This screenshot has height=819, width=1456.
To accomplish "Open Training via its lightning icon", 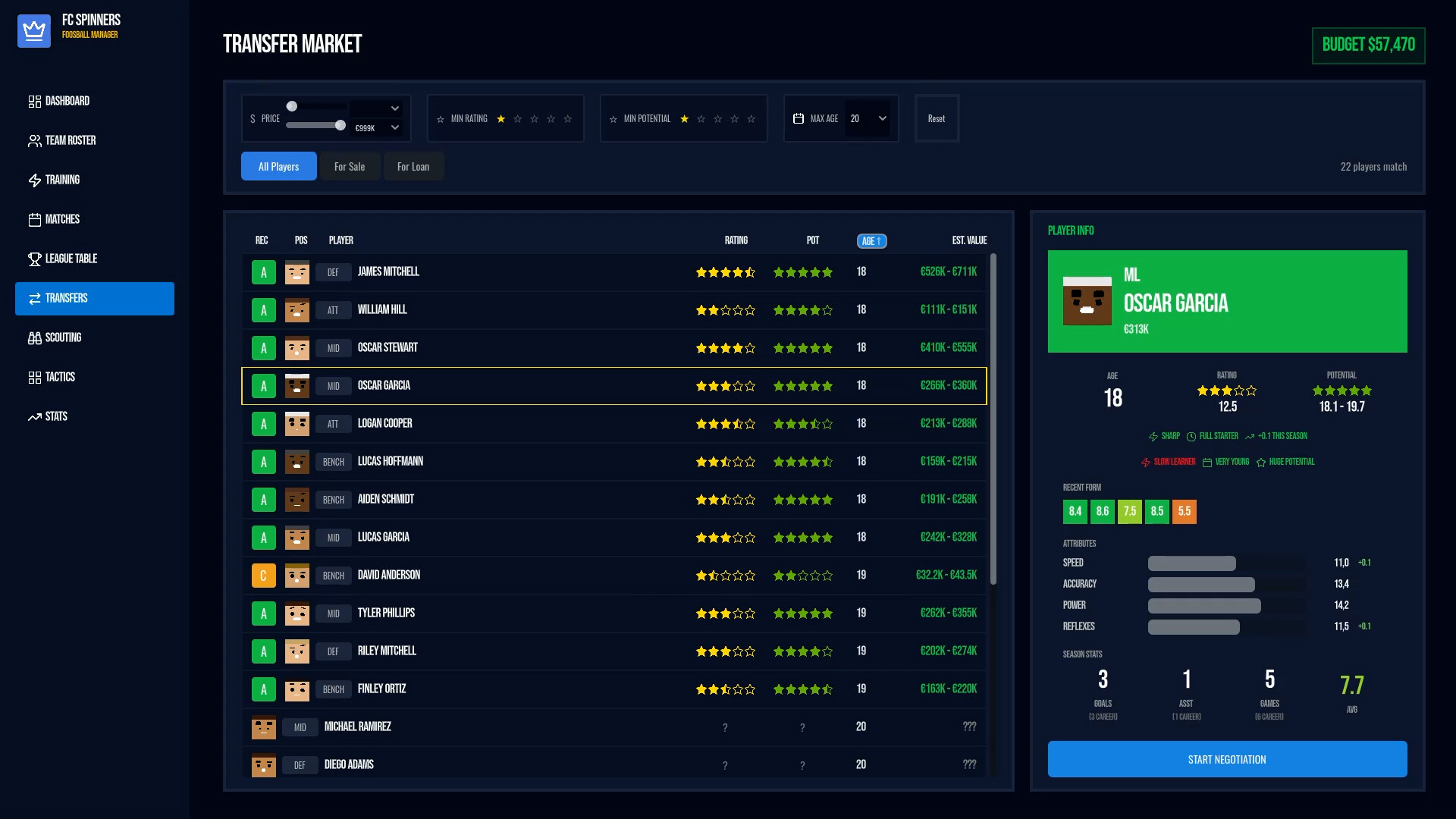I will coord(35,180).
